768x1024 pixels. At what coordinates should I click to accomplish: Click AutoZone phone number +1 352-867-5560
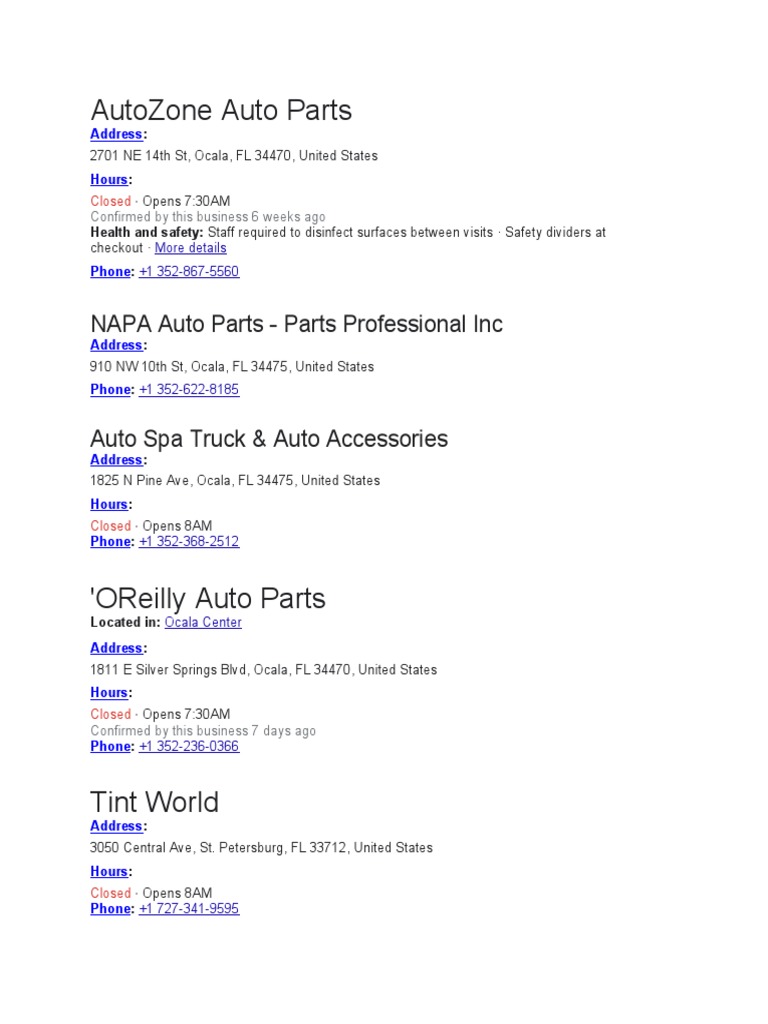point(189,272)
